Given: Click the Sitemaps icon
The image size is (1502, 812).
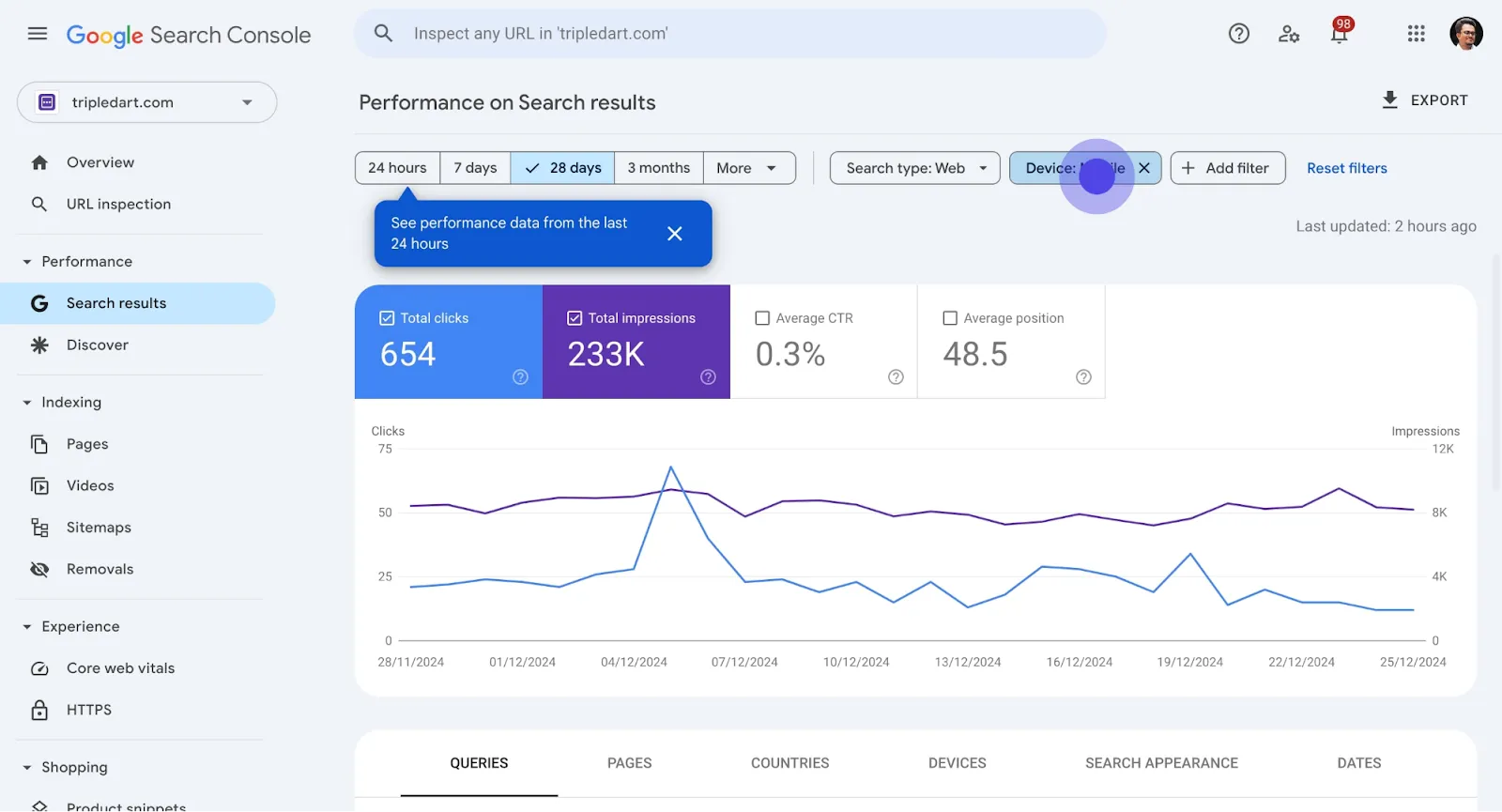Looking at the screenshot, I should [x=39, y=528].
